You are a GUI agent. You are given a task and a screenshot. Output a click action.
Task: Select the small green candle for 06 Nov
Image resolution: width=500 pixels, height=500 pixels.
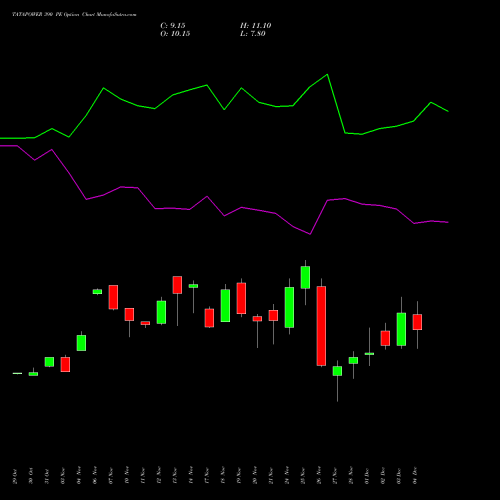point(97,292)
